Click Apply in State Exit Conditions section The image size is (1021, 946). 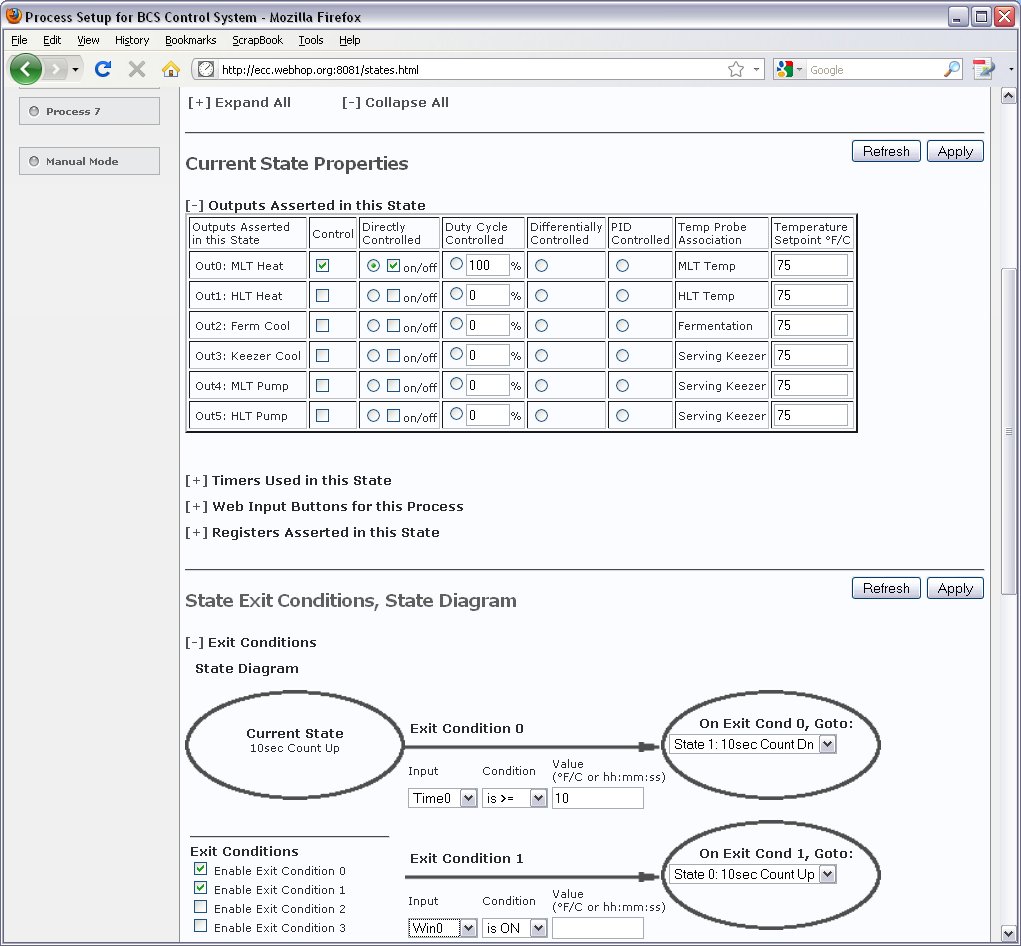pos(955,588)
